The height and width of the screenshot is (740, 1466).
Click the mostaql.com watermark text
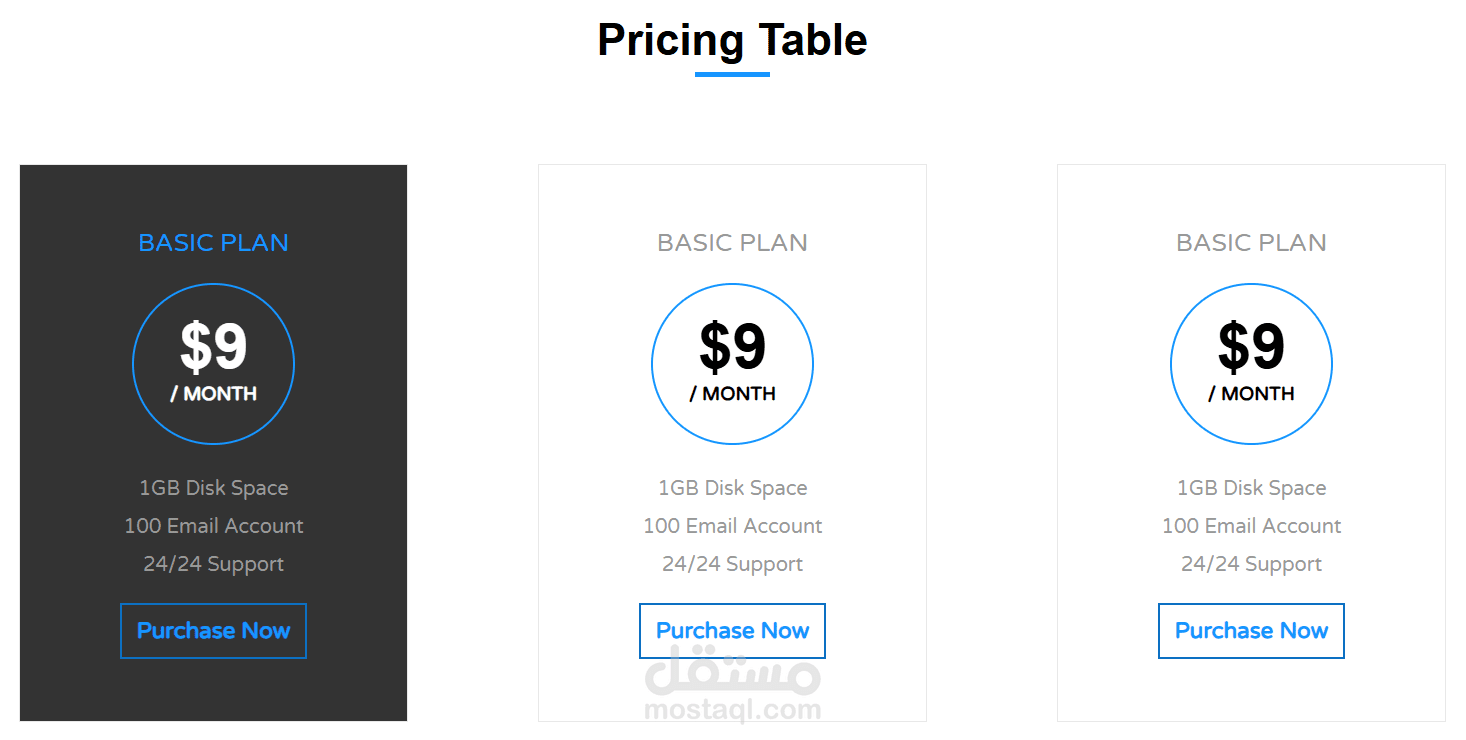(x=732, y=710)
